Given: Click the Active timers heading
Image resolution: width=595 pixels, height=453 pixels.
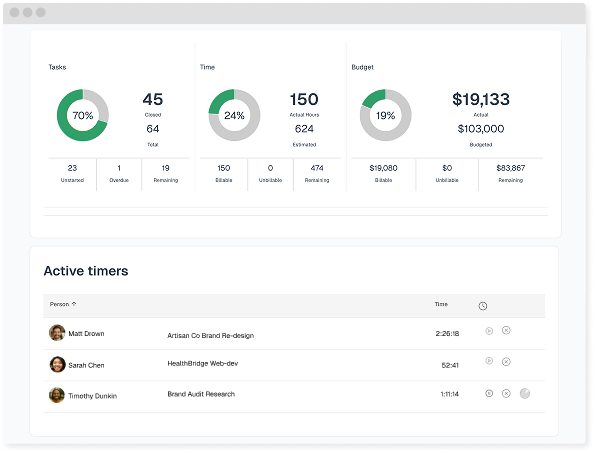Looking at the screenshot, I should pyautogui.click(x=86, y=271).
